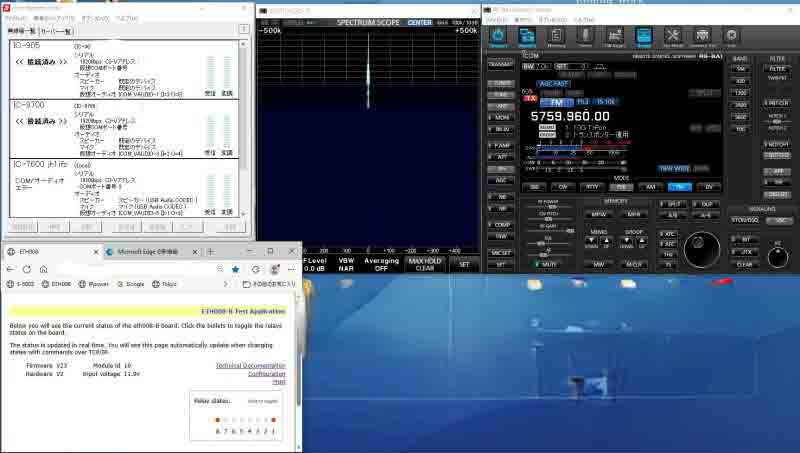Show more bookmarks with the chevron in Edge

pyautogui.click(x=226, y=284)
